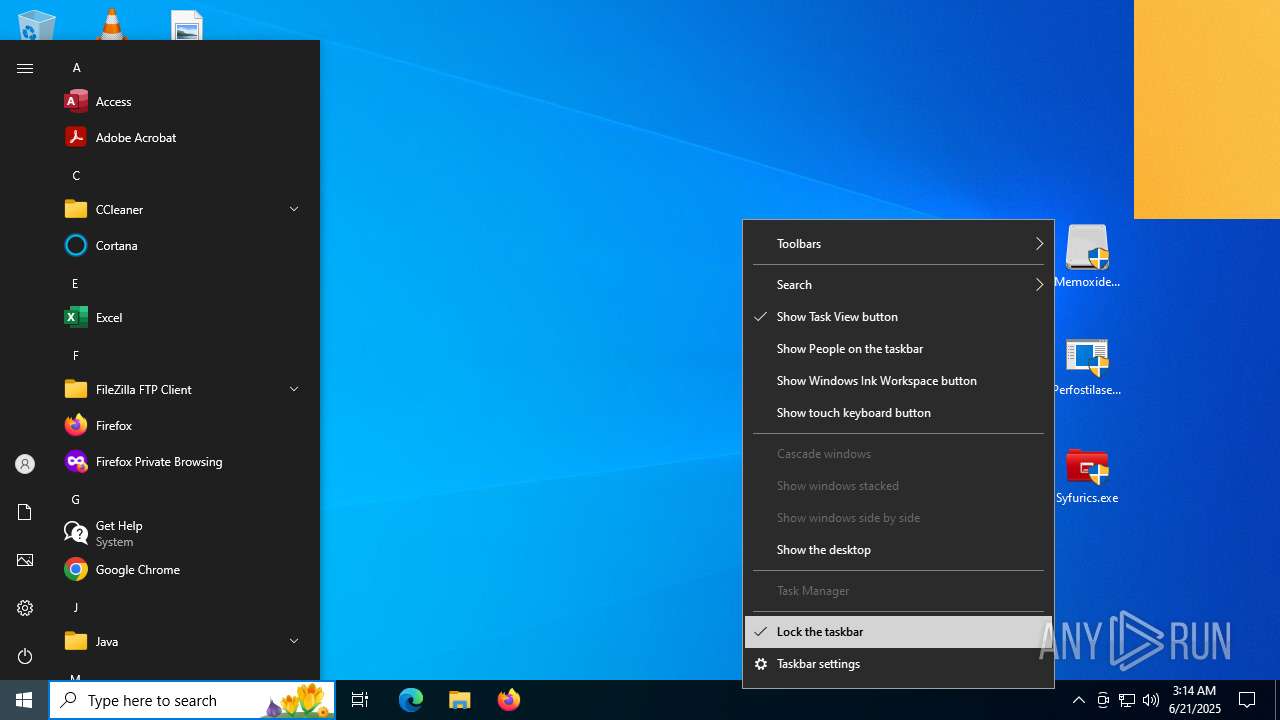
Task: Open File Explorer from the taskbar
Action: click(460, 700)
